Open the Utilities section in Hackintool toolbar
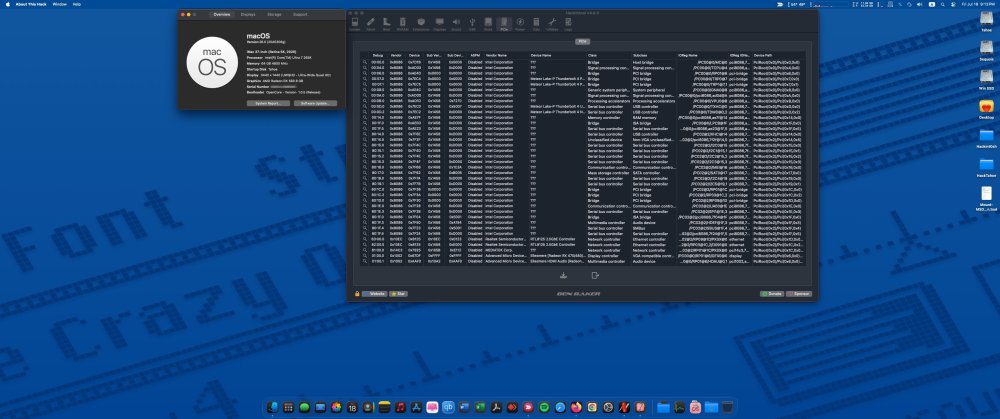This screenshot has height=419, width=1000. [552, 24]
